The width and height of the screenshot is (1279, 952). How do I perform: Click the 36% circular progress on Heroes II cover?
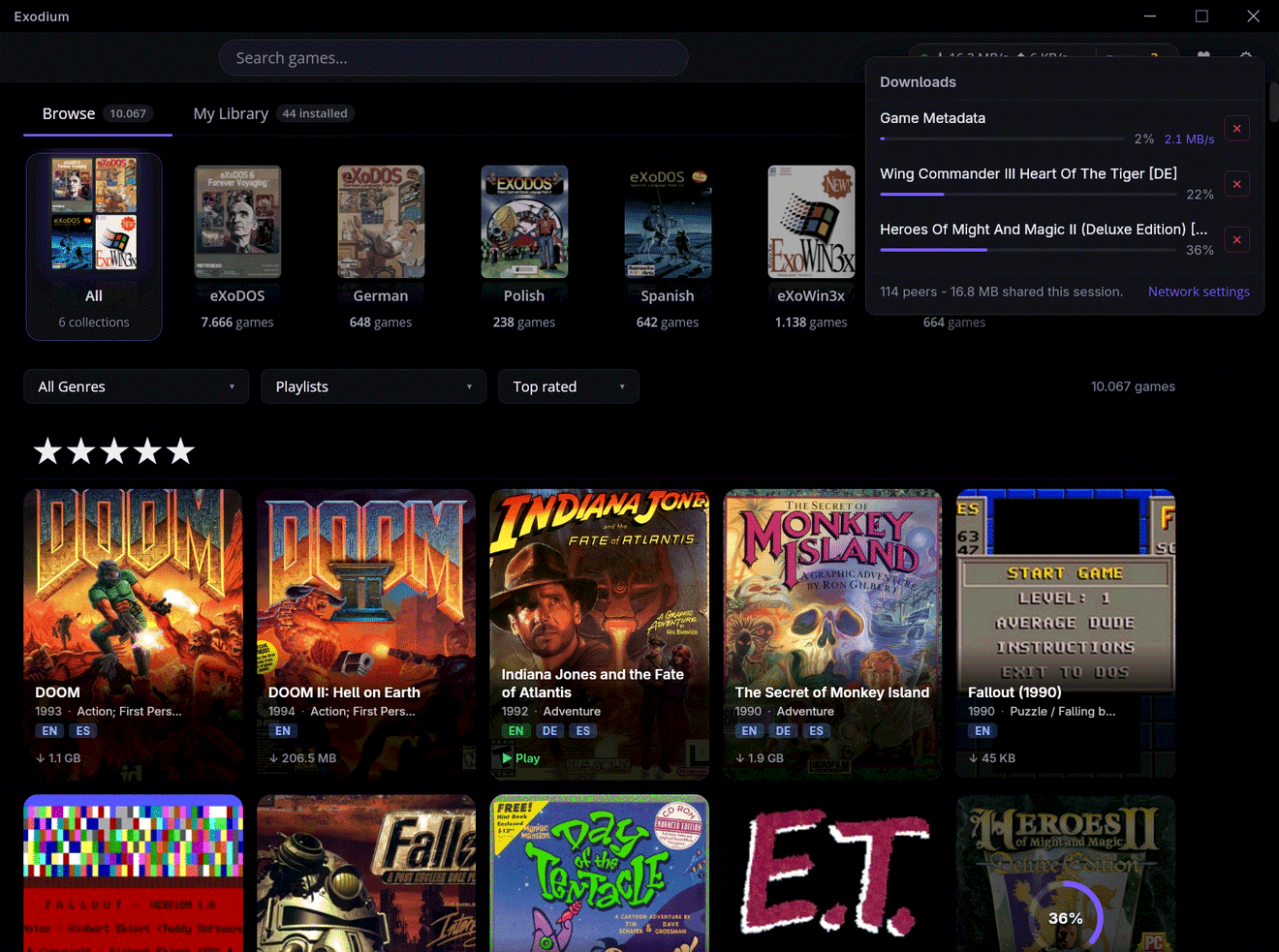pos(1066,917)
